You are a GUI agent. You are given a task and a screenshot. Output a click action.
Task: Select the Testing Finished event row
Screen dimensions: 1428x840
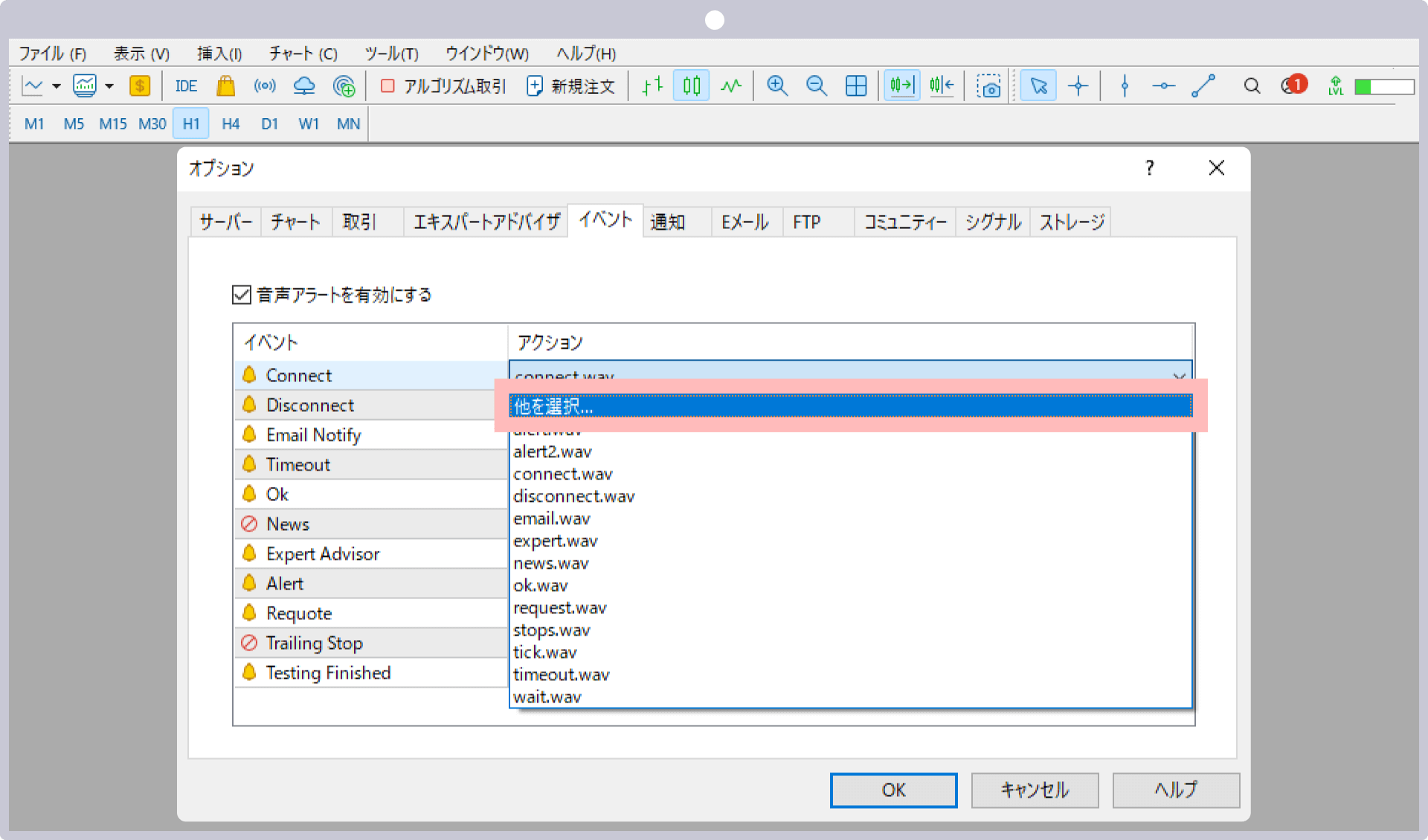click(x=371, y=673)
